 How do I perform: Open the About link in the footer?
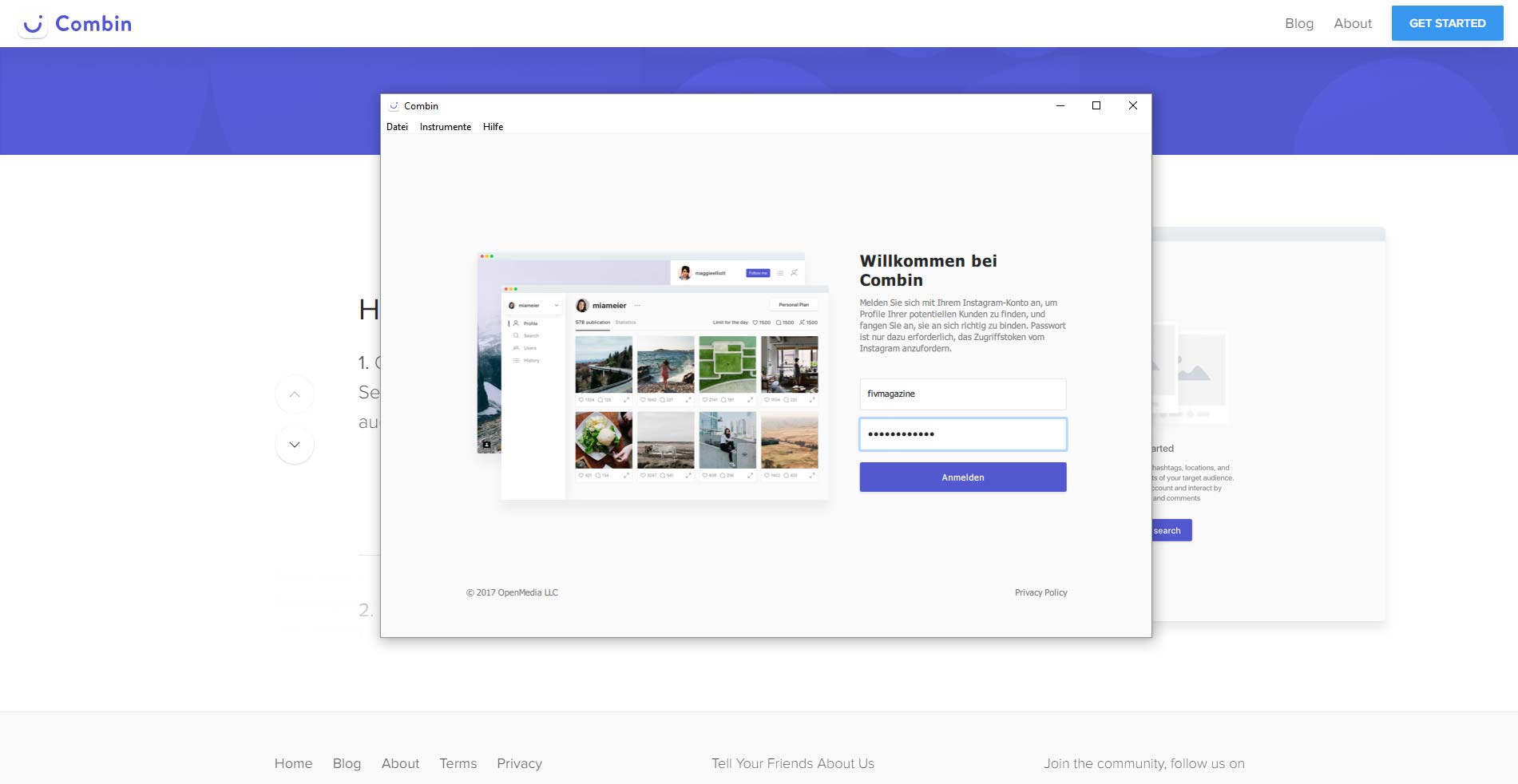(400, 763)
